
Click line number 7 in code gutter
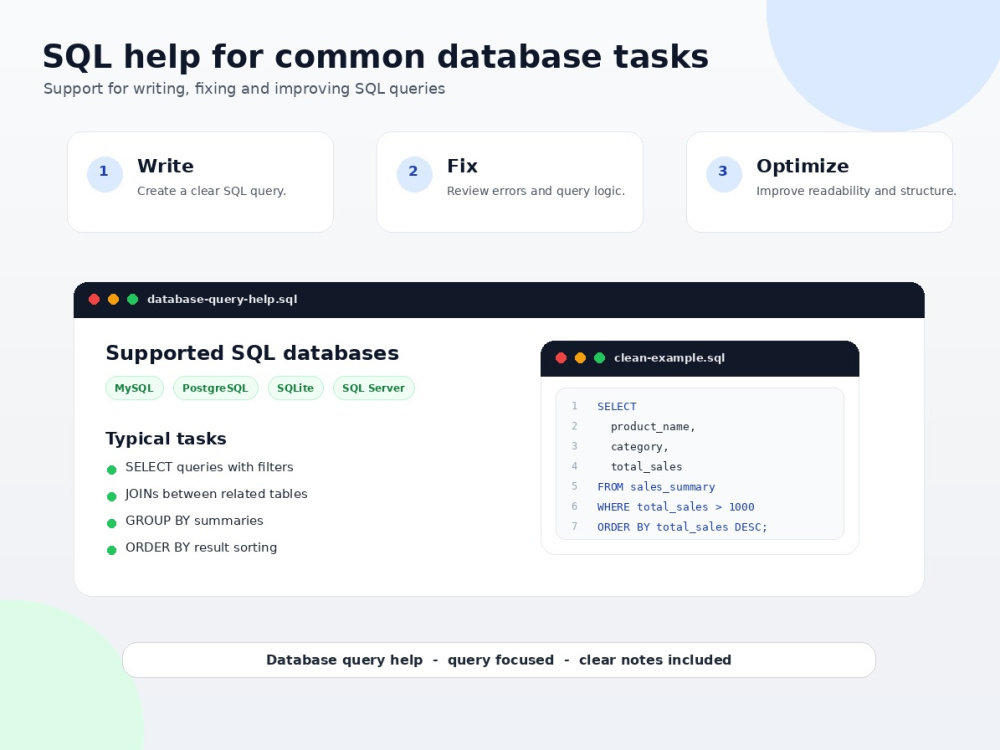pos(574,527)
